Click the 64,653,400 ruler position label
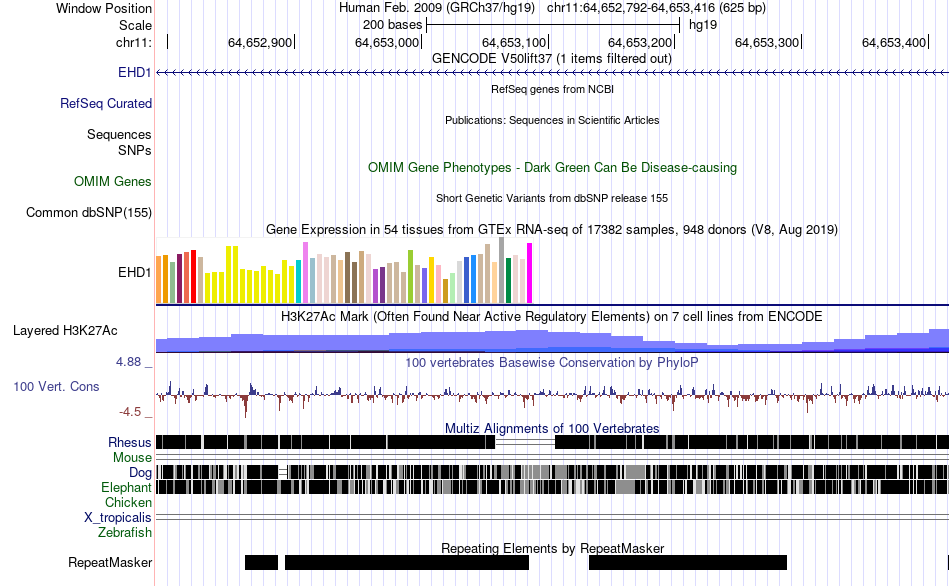Image resolution: width=950 pixels, height=586 pixels. pyautogui.click(x=894, y=42)
